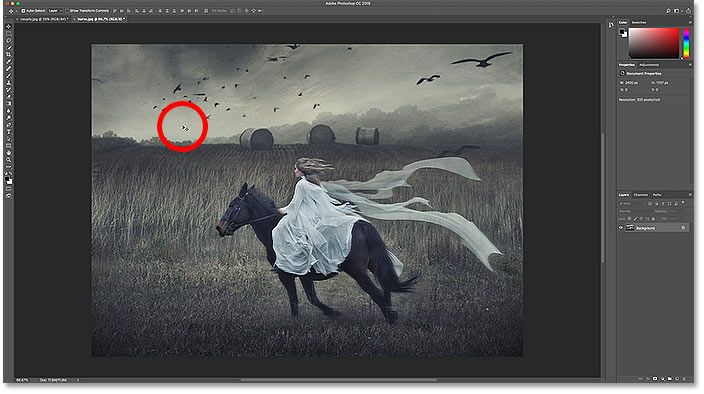Screen dimensions: 704x394
Task: Click the horizontal scrollbar below the canvas
Action: click(x=339, y=380)
